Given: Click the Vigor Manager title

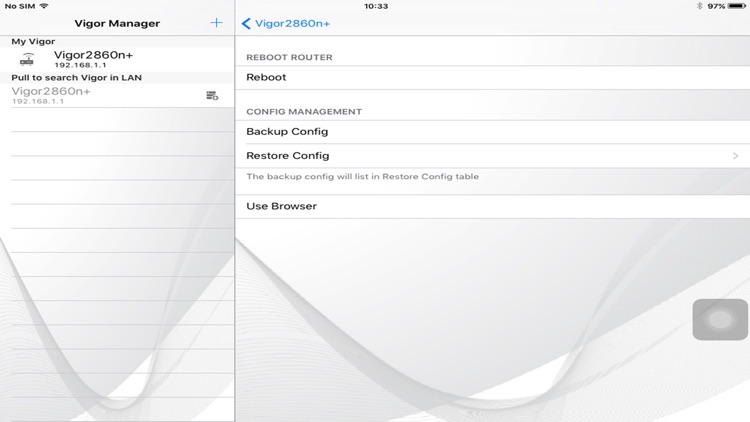Looking at the screenshot, I should click(x=117, y=23).
